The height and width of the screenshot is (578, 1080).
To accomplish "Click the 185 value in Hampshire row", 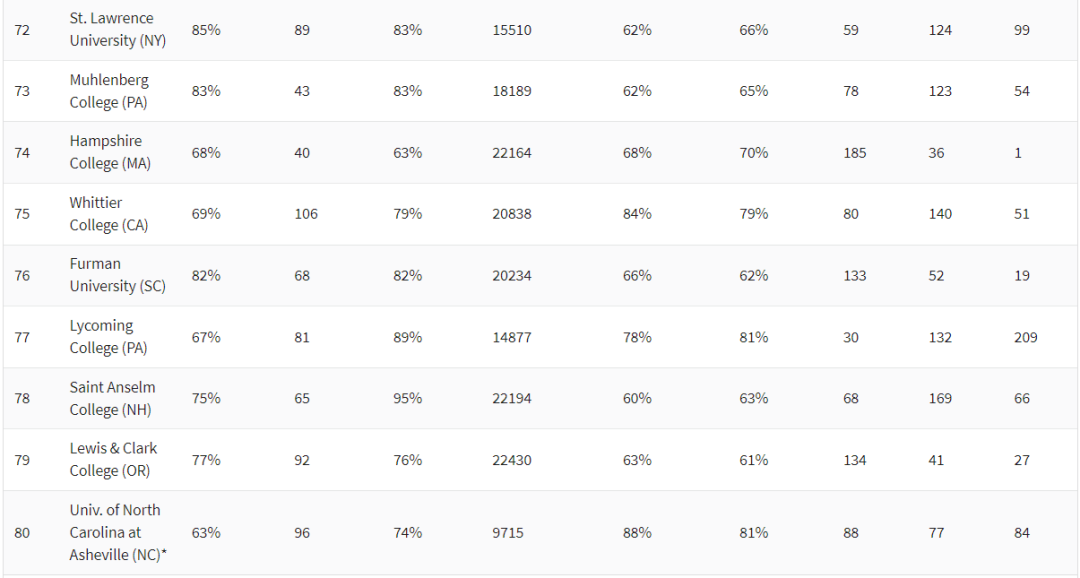I will [855, 153].
